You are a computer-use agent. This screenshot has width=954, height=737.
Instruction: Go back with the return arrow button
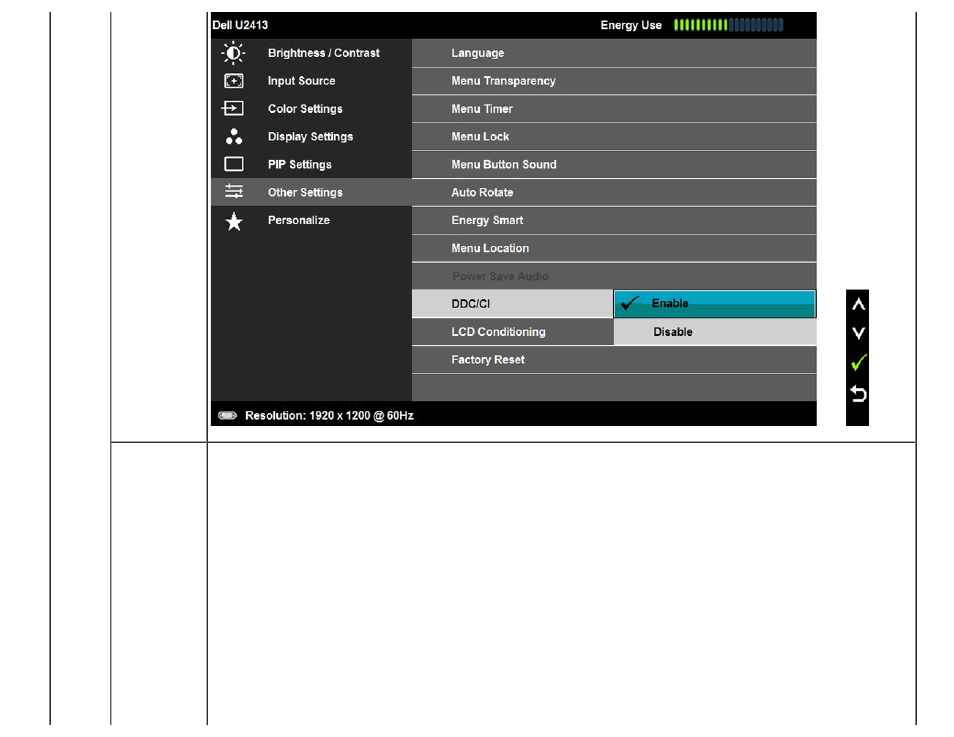[858, 394]
